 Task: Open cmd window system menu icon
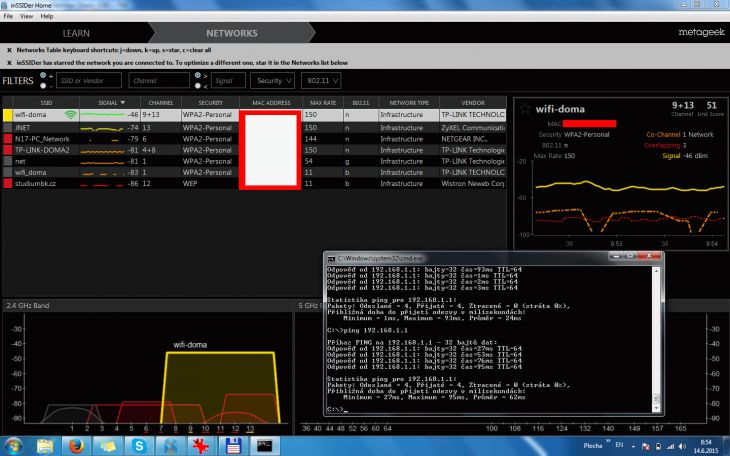click(x=331, y=259)
